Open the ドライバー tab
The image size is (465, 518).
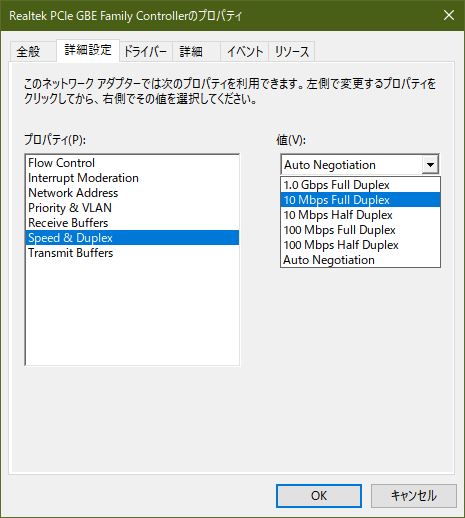click(x=146, y=52)
